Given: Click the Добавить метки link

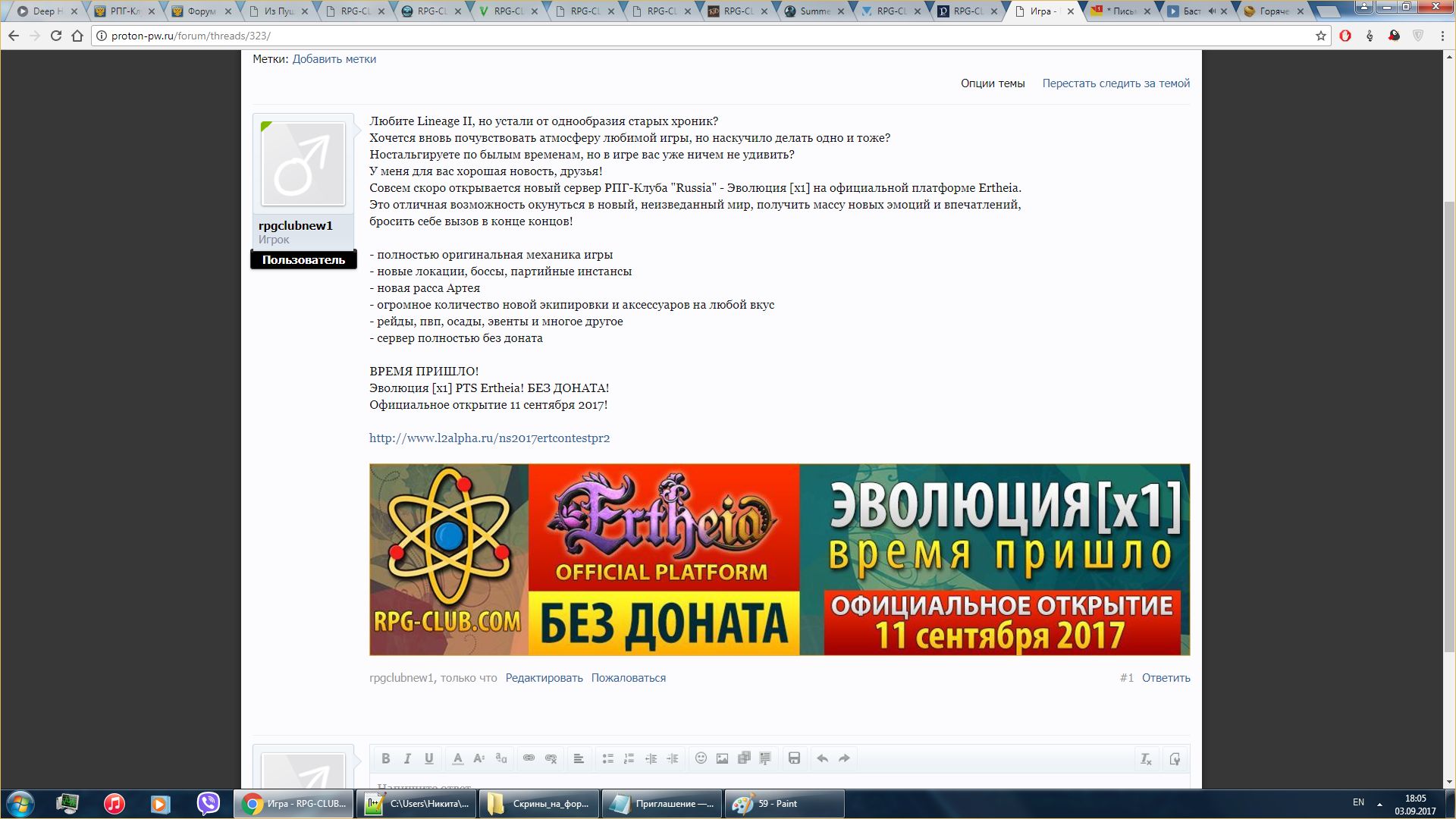Looking at the screenshot, I should tap(334, 59).
